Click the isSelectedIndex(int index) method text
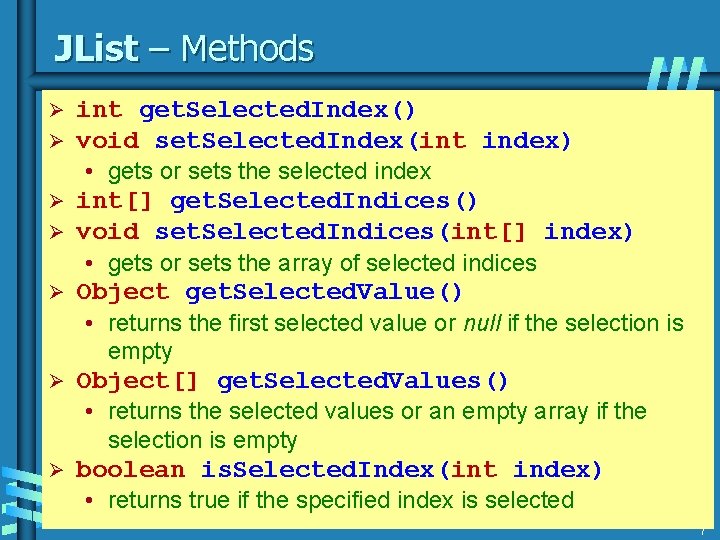The width and height of the screenshot is (720, 540). click(401, 470)
